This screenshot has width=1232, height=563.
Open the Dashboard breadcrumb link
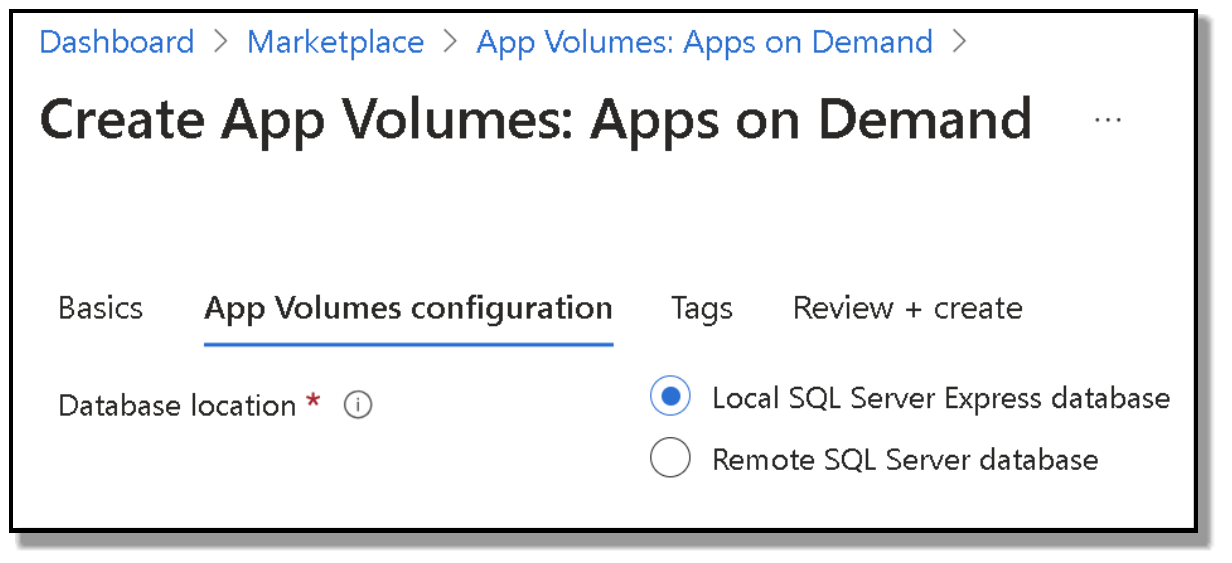[117, 42]
